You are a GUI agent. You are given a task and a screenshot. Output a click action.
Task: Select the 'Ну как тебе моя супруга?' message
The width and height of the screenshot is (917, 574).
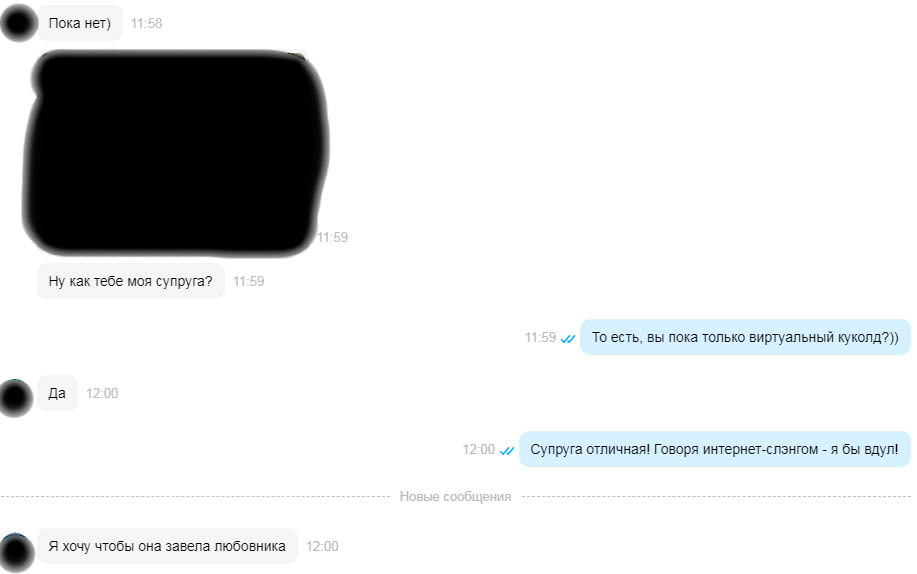pyautogui.click(x=131, y=281)
